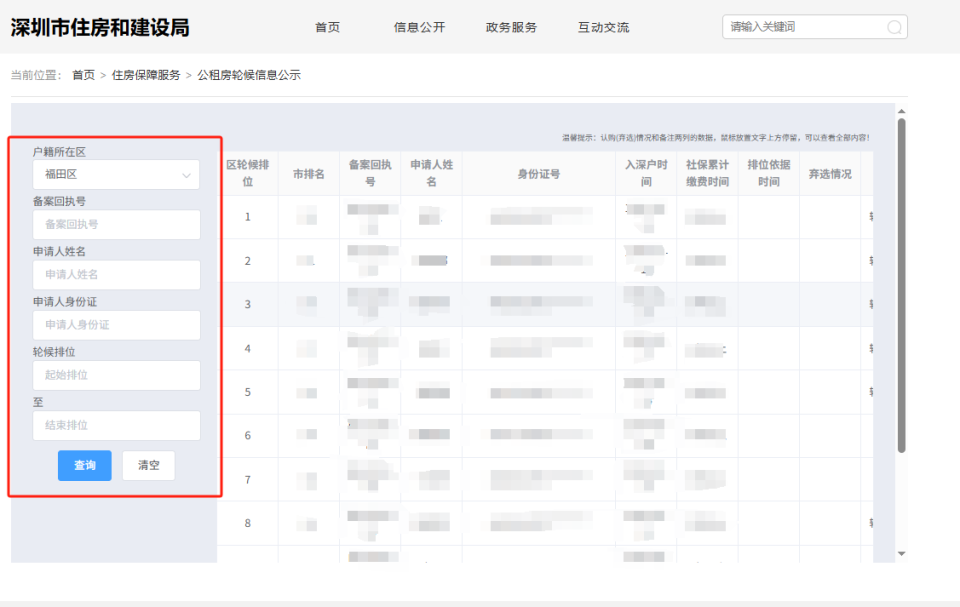This screenshot has width=960, height=607.
Task: Open the 互动交流 menu
Action: (604, 27)
